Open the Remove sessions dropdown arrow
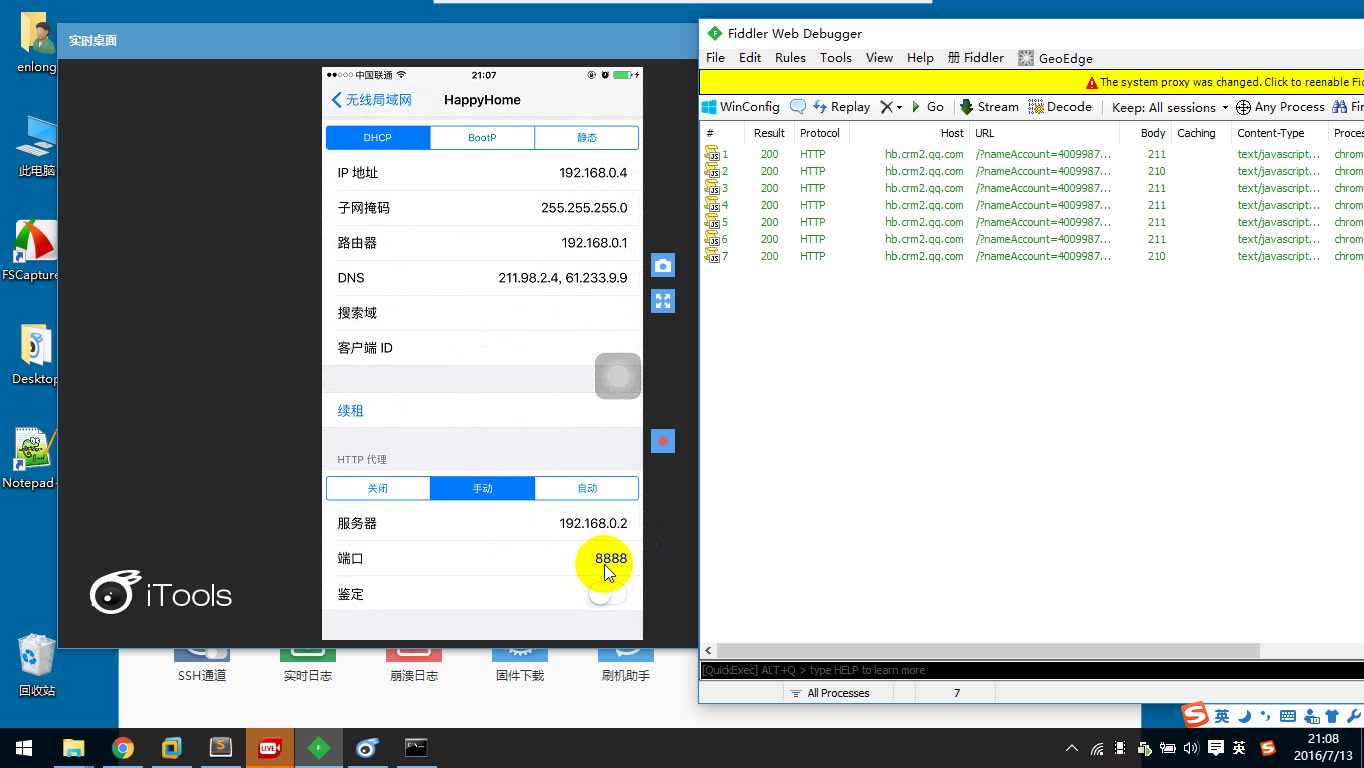 tap(899, 107)
